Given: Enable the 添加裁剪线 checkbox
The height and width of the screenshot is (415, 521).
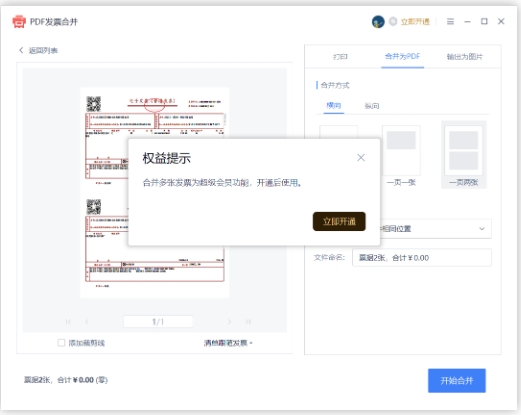Looking at the screenshot, I should click(x=61, y=343).
